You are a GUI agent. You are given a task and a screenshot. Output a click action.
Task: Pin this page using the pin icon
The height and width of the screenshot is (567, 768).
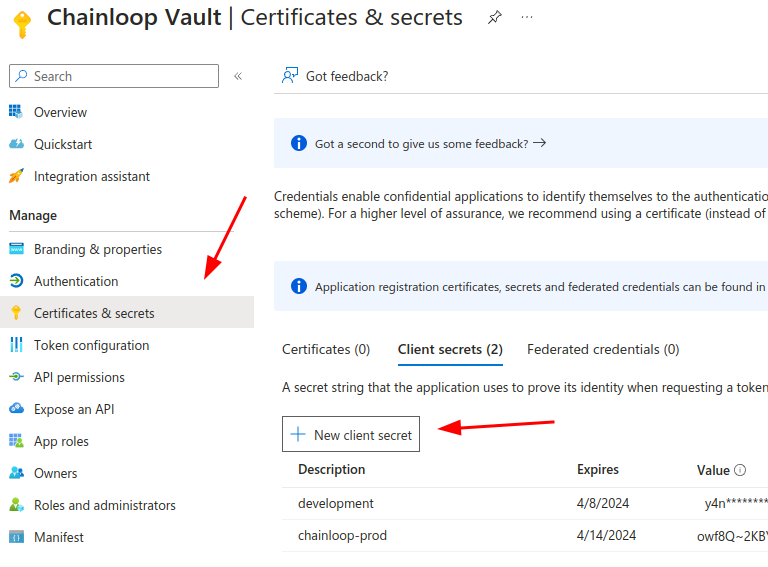click(495, 18)
